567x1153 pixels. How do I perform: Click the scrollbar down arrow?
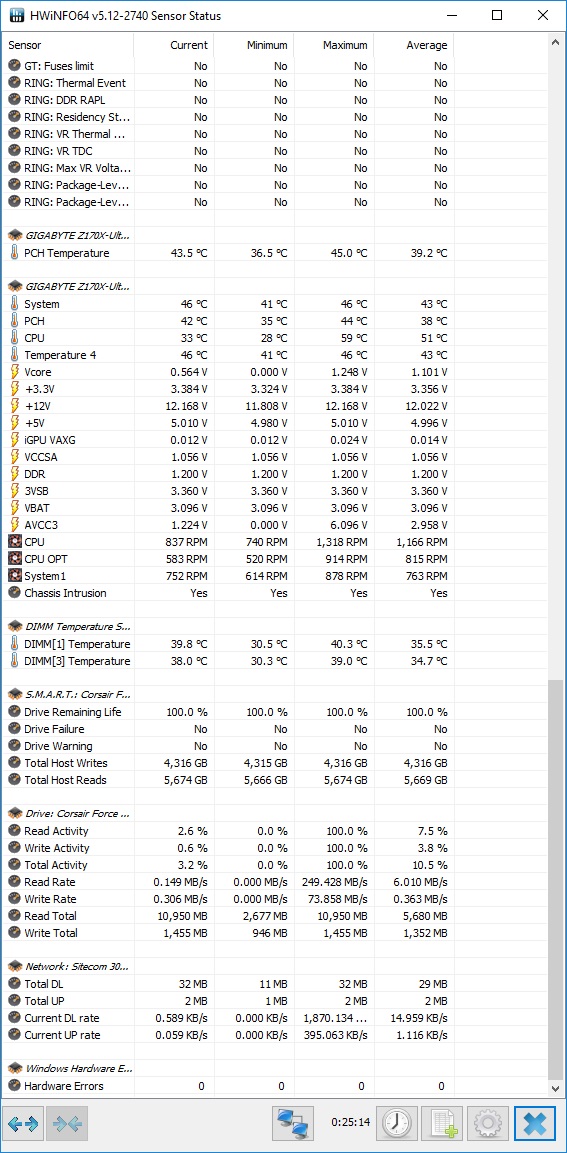[x=555, y=1088]
